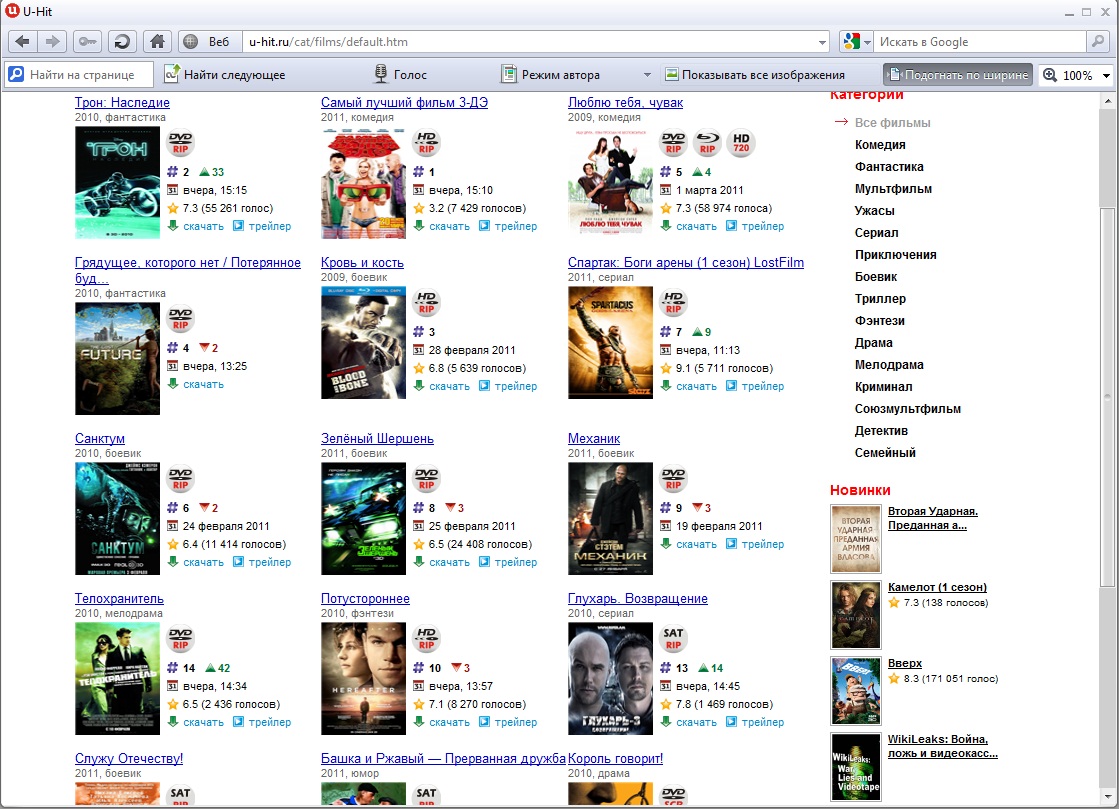Image resolution: width=1119 pixels, height=809 pixels.
Task: Open Вторая Ударная. Преданная а... link
Action: tap(933, 518)
